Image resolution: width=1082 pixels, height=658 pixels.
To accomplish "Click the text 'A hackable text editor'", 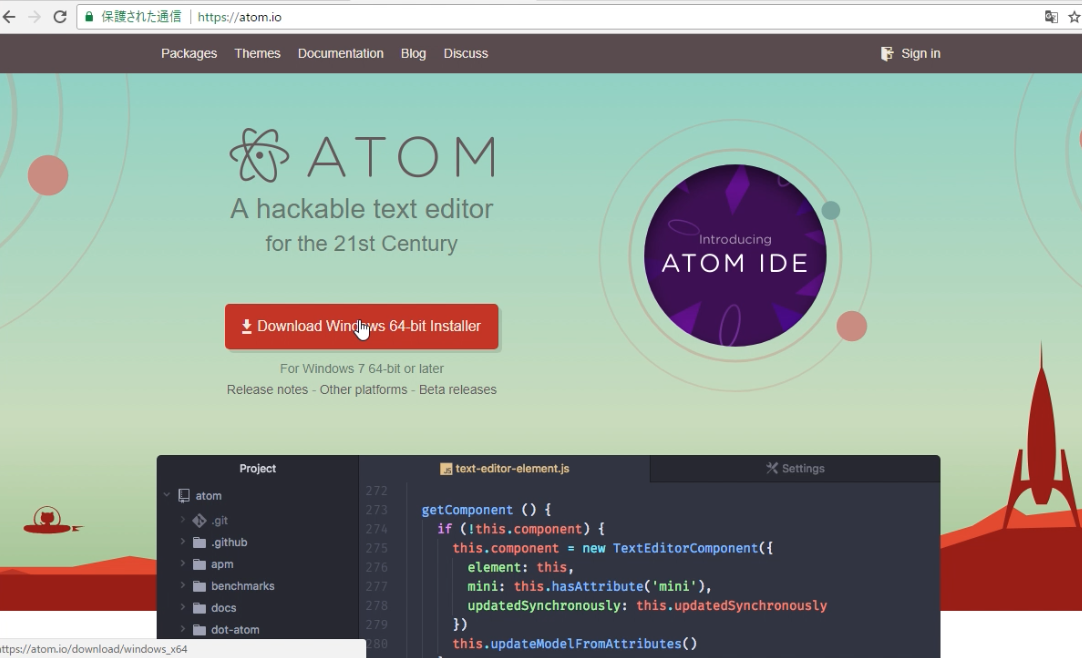I will (362, 209).
